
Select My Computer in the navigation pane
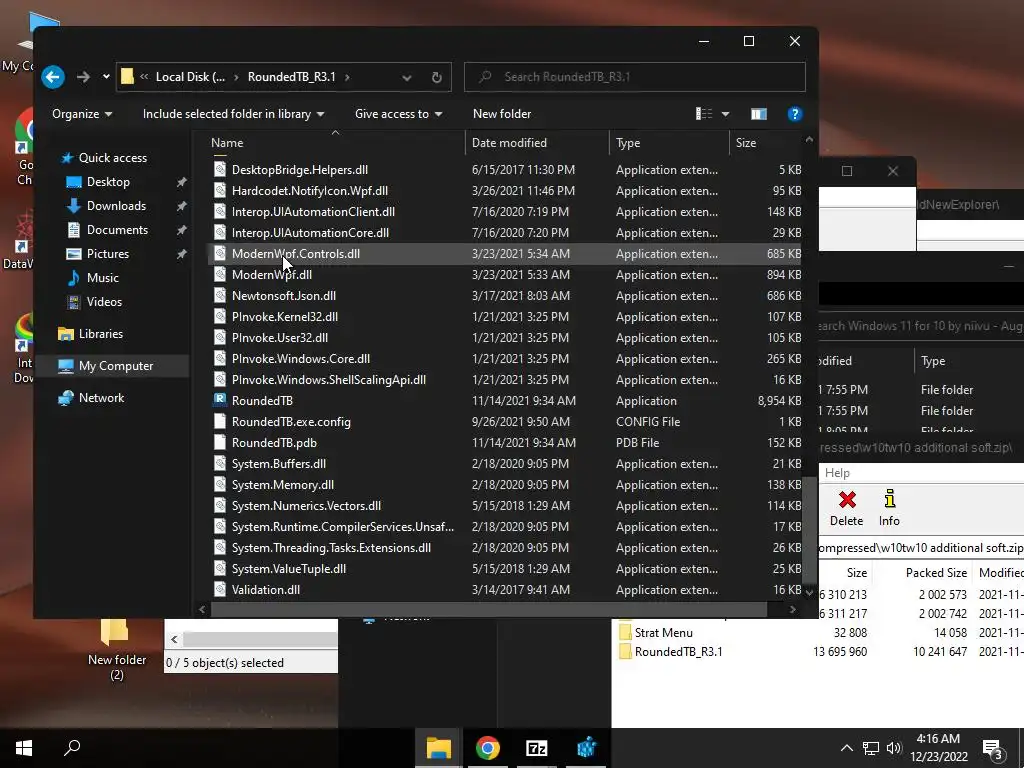(116, 366)
